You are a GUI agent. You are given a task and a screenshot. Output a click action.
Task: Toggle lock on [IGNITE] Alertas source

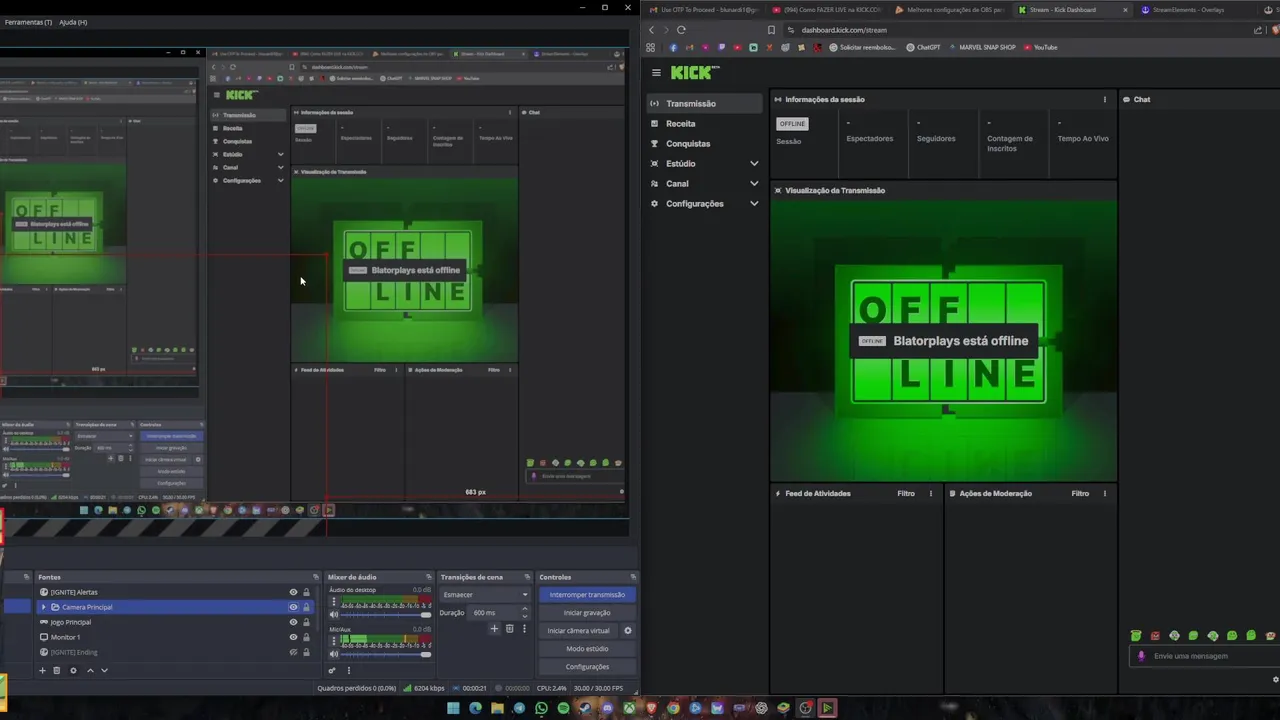pos(306,592)
